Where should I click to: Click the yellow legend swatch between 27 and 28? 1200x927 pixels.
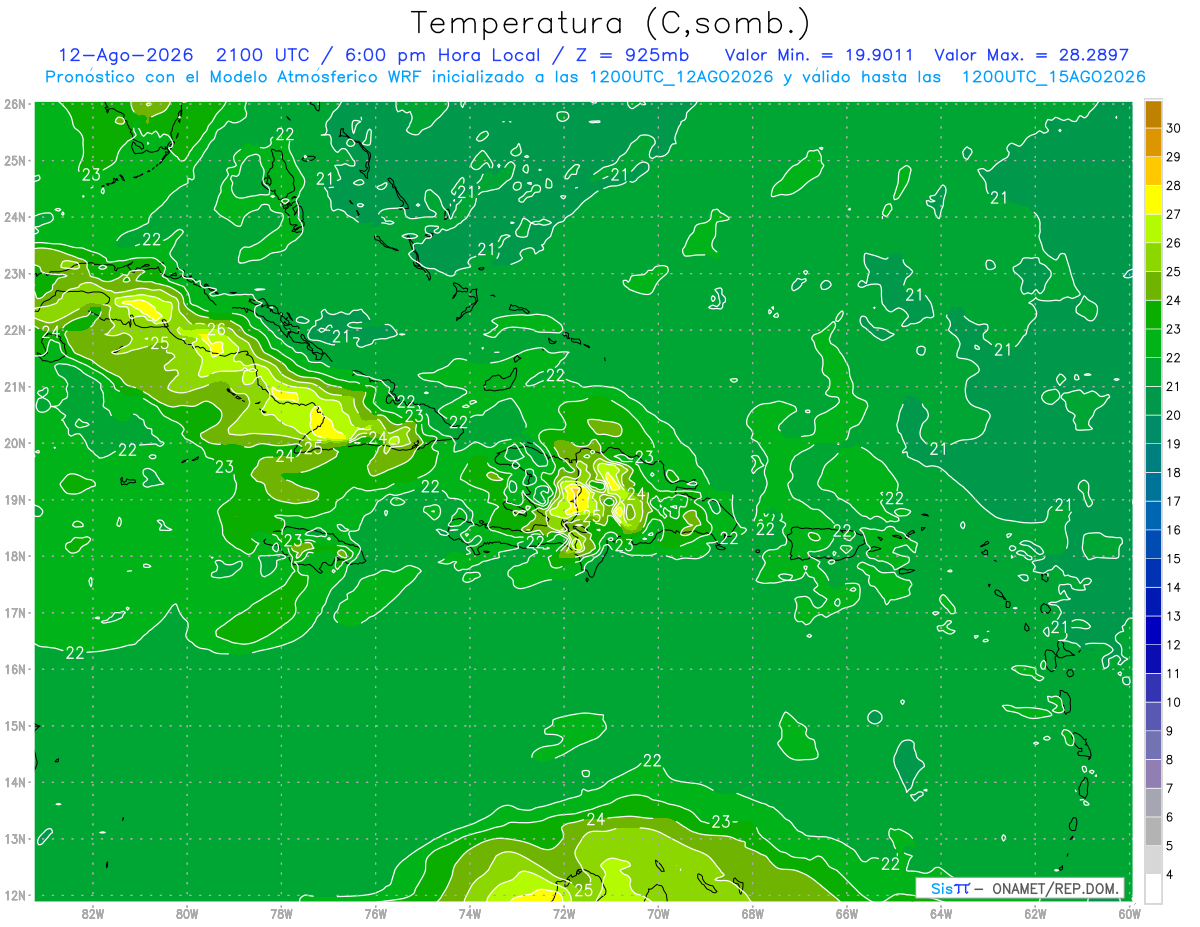(1153, 200)
